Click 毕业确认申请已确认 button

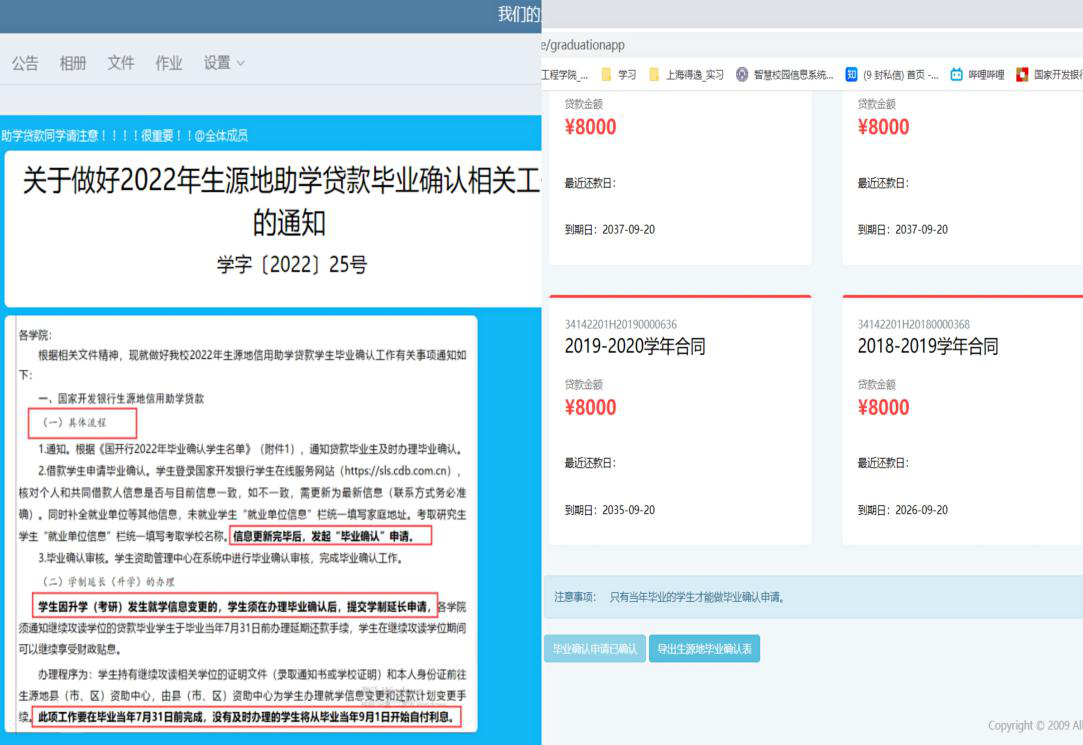(594, 649)
